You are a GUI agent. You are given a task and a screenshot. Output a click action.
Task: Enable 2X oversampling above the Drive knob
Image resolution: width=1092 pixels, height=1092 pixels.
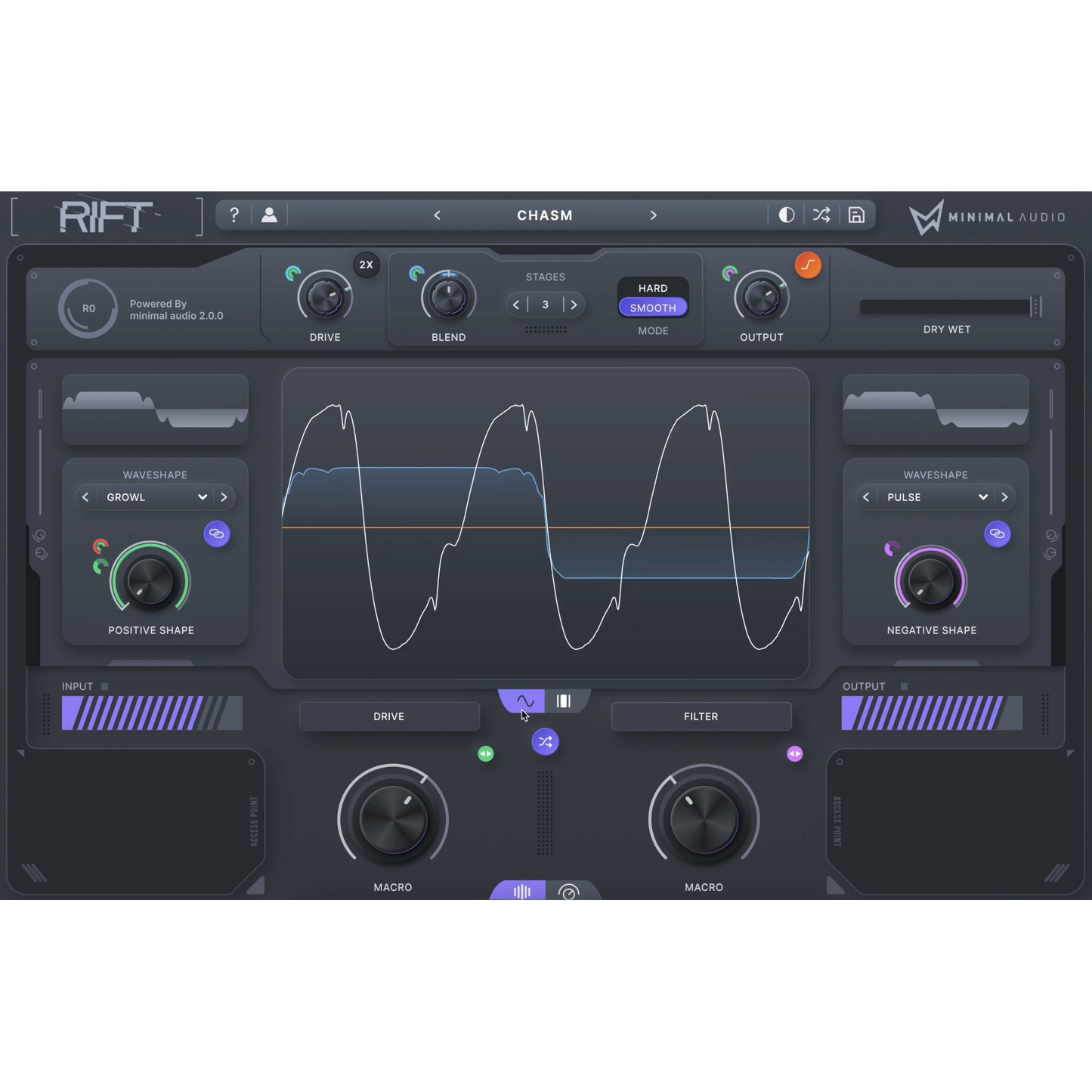point(367,265)
